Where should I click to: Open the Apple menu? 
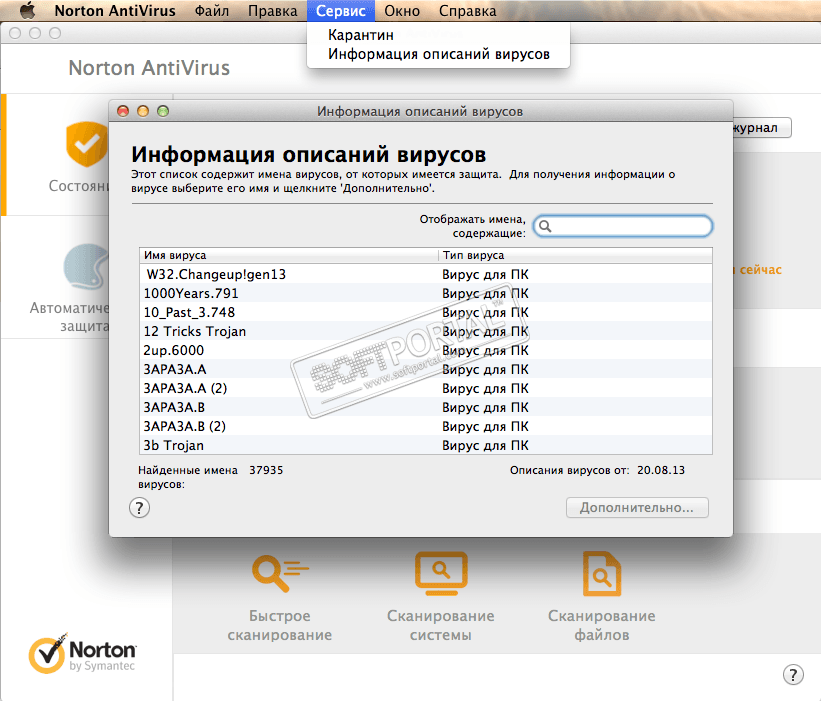[x=28, y=10]
